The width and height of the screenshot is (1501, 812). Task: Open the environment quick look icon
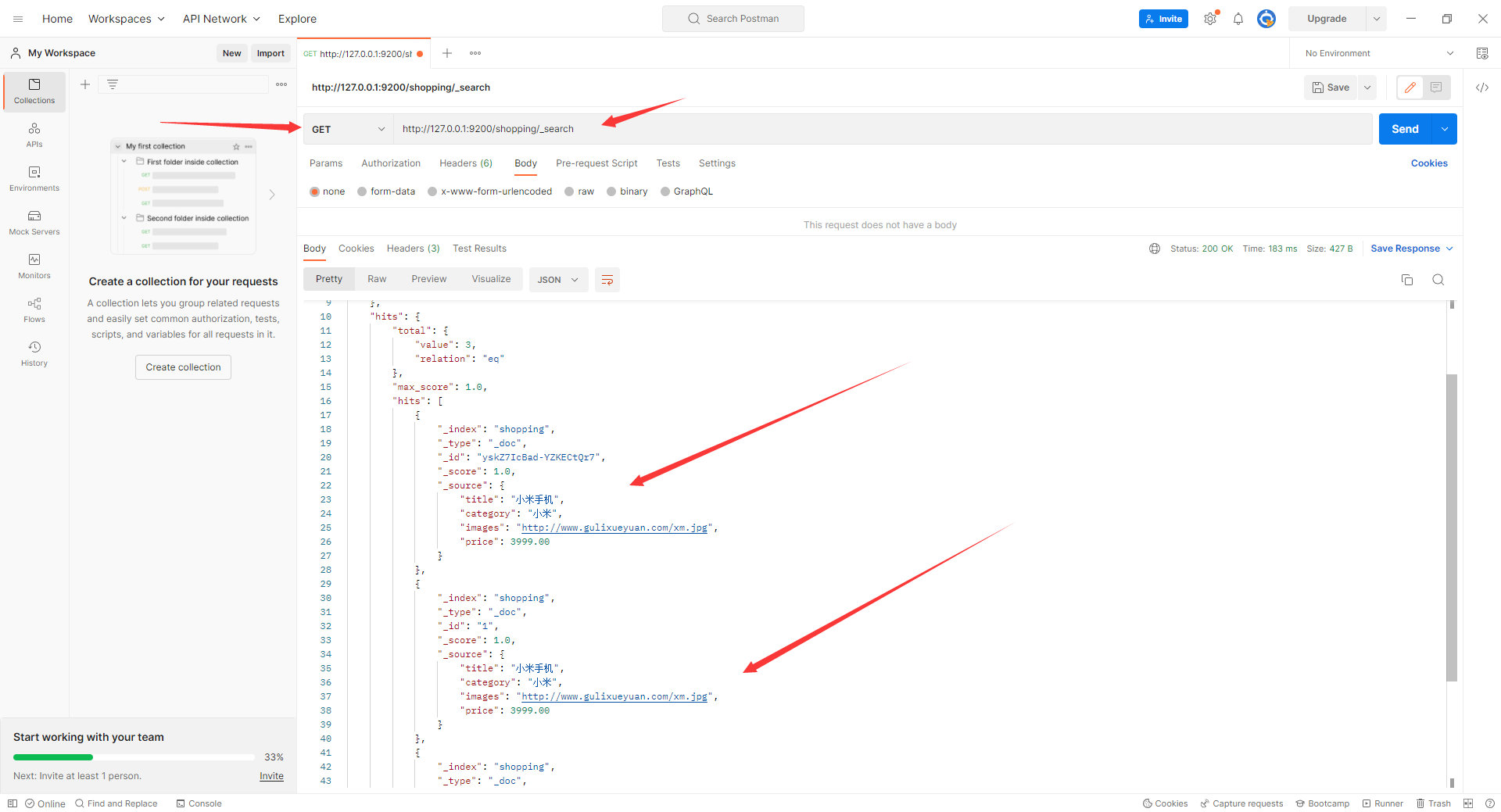1482,53
